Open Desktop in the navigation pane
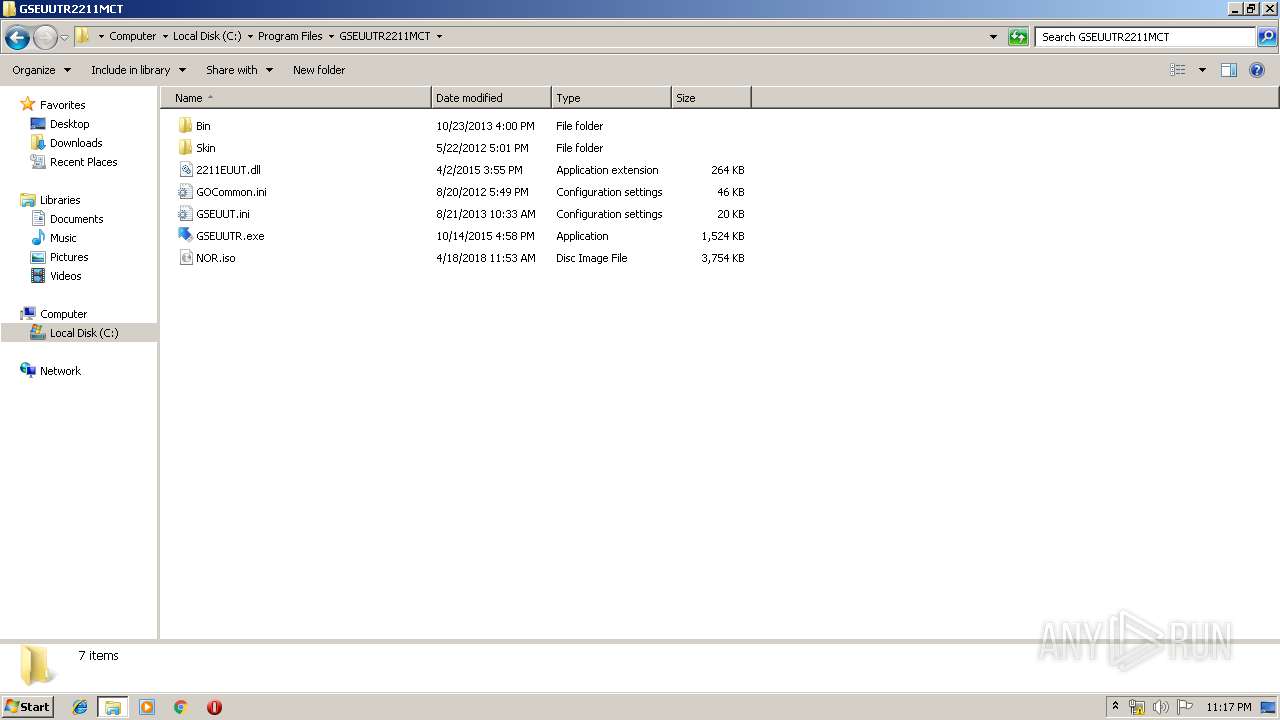Image resolution: width=1280 pixels, height=720 pixels. [69, 124]
